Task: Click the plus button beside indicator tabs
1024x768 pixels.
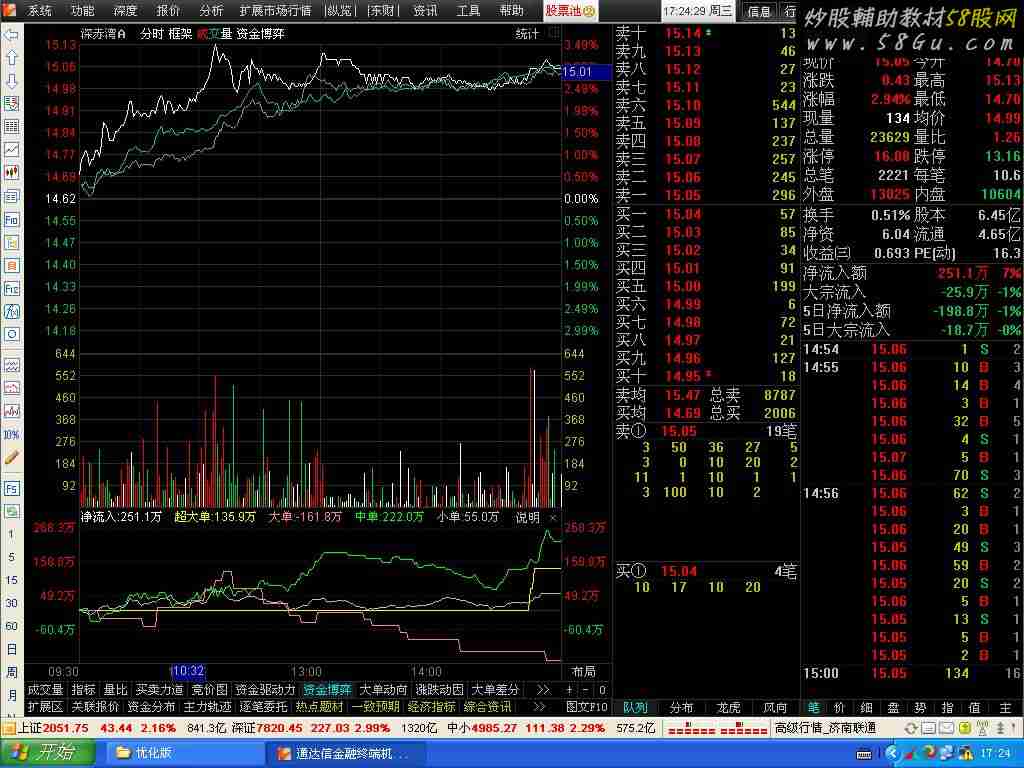Action: coord(569,690)
